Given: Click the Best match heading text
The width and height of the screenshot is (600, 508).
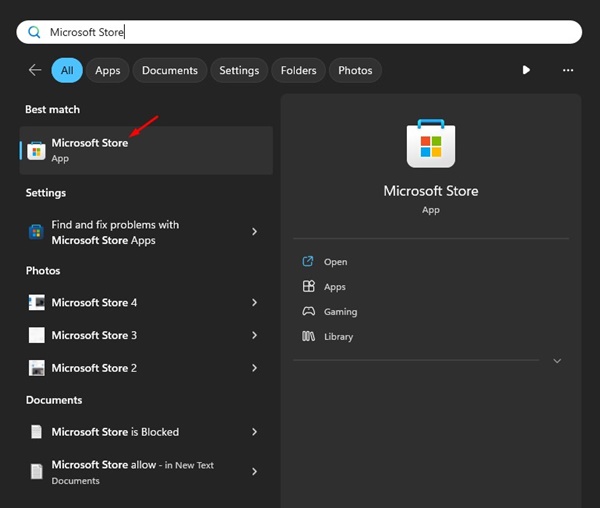Looking at the screenshot, I should 52,109.
